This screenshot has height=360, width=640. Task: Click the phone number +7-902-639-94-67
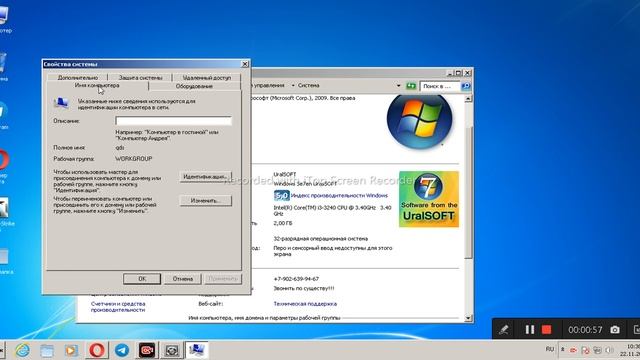pyautogui.click(x=296, y=279)
